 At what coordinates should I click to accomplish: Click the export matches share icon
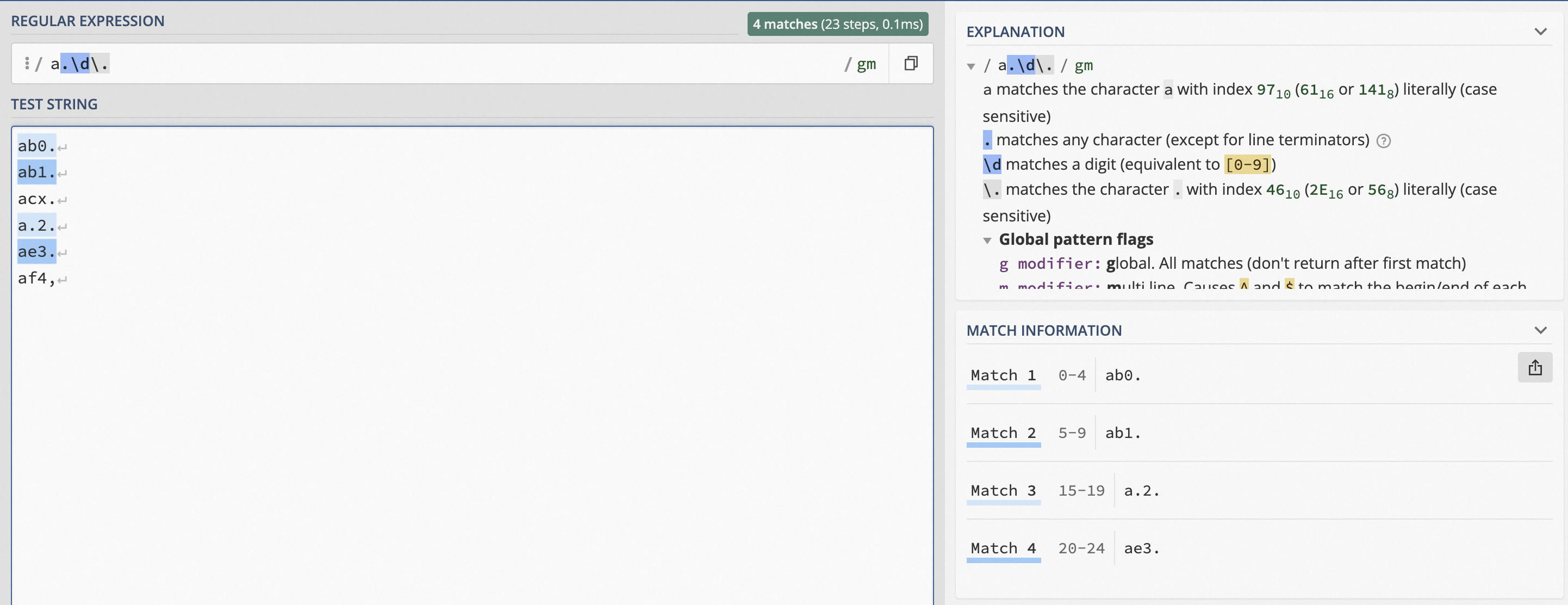pyautogui.click(x=1534, y=367)
